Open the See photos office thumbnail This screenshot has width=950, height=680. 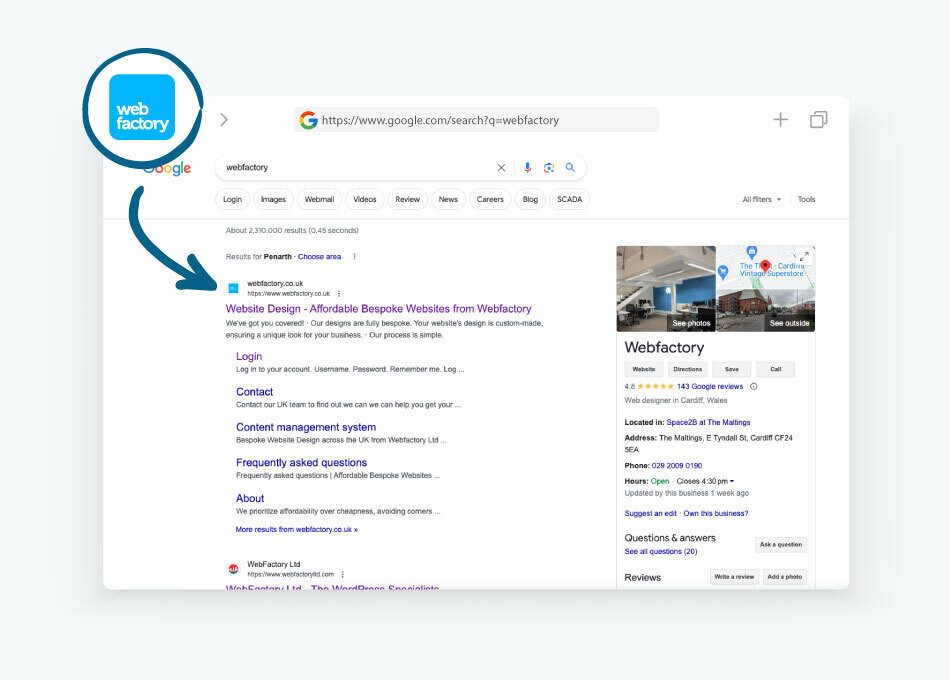coord(666,288)
